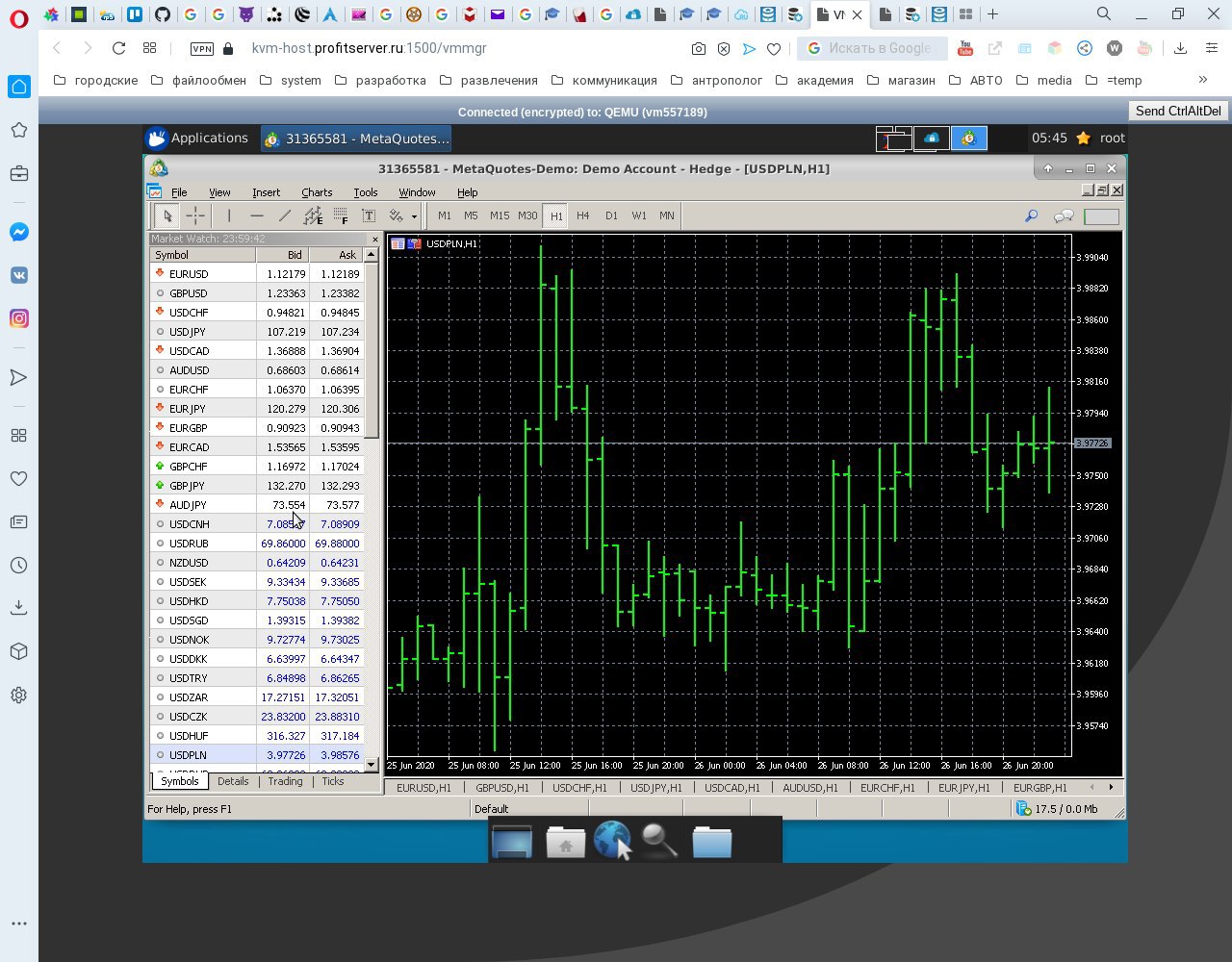1232x962 pixels.
Task: Toggle the H1 timeframe button
Action: click(556, 215)
